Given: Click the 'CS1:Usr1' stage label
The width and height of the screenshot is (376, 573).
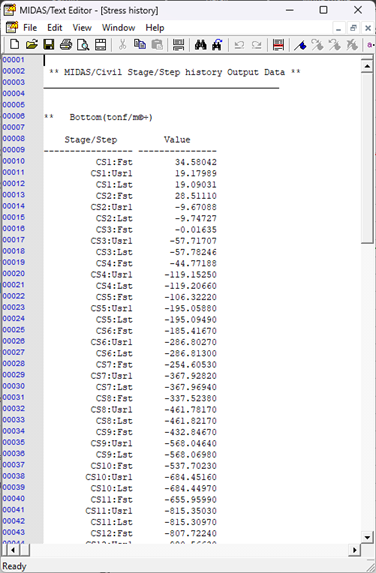Looking at the screenshot, I should 111,173.
